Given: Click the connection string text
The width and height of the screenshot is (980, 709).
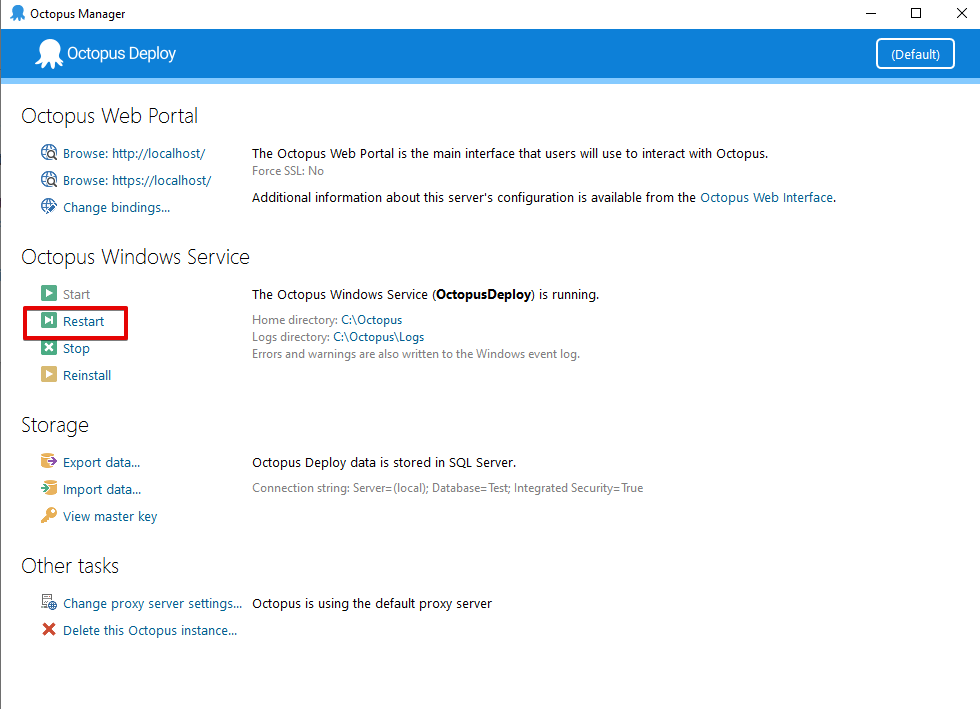Looking at the screenshot, I should pyautogui.click(x=448, y=488).
